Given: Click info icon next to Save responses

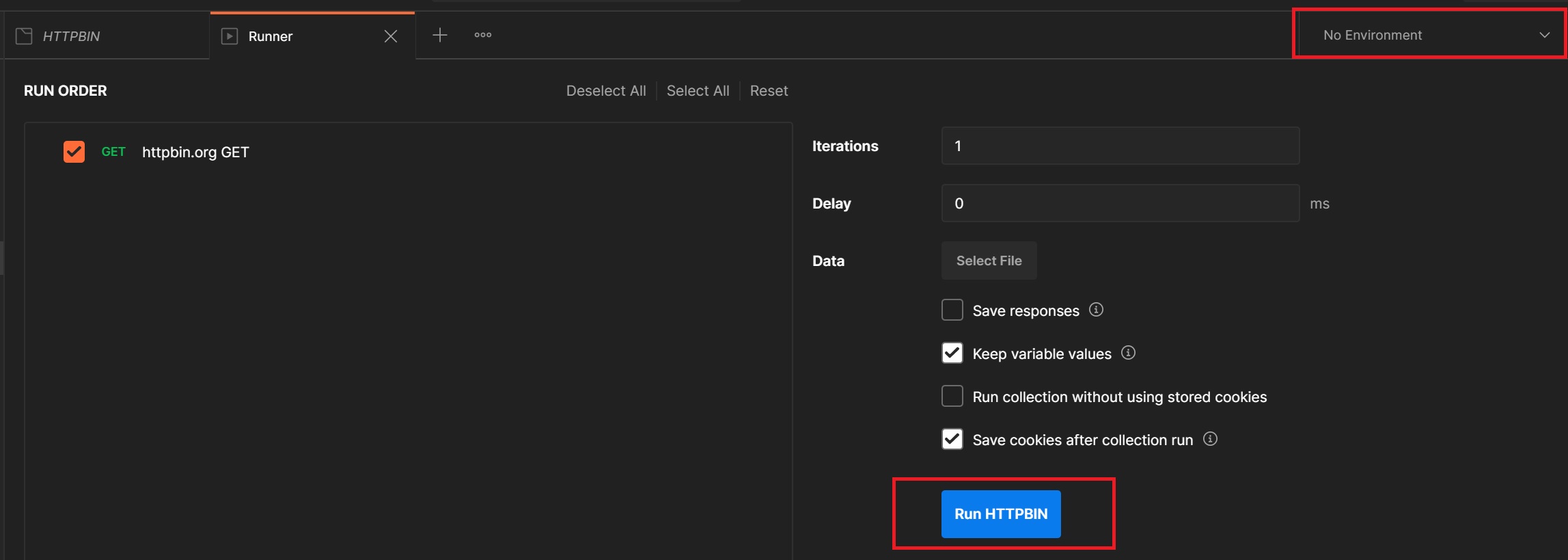Looking at the screenshot, I should (x=1096, y=310).
